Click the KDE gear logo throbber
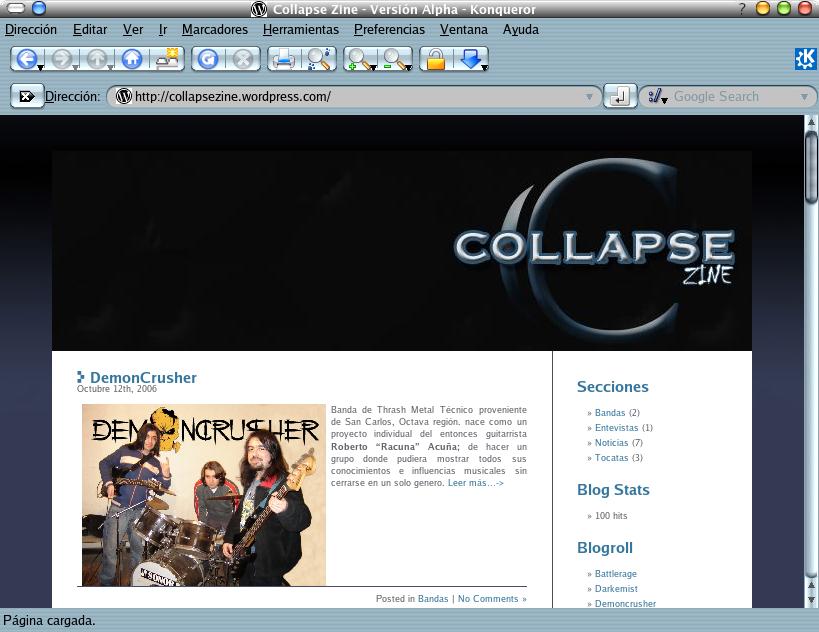 [x=805, y=58]
